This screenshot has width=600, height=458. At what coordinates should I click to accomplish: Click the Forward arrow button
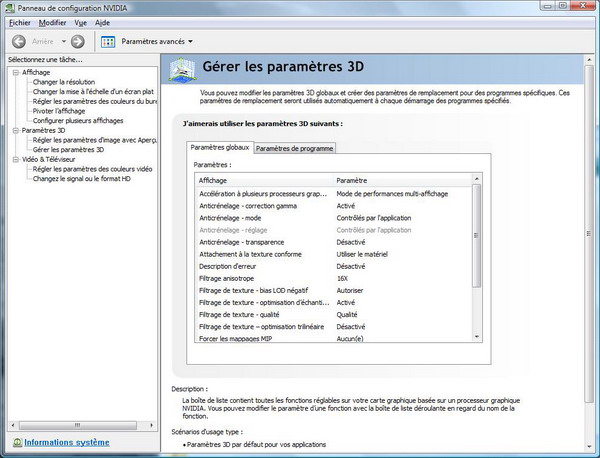pyautogui.click(x=77, y=41)
